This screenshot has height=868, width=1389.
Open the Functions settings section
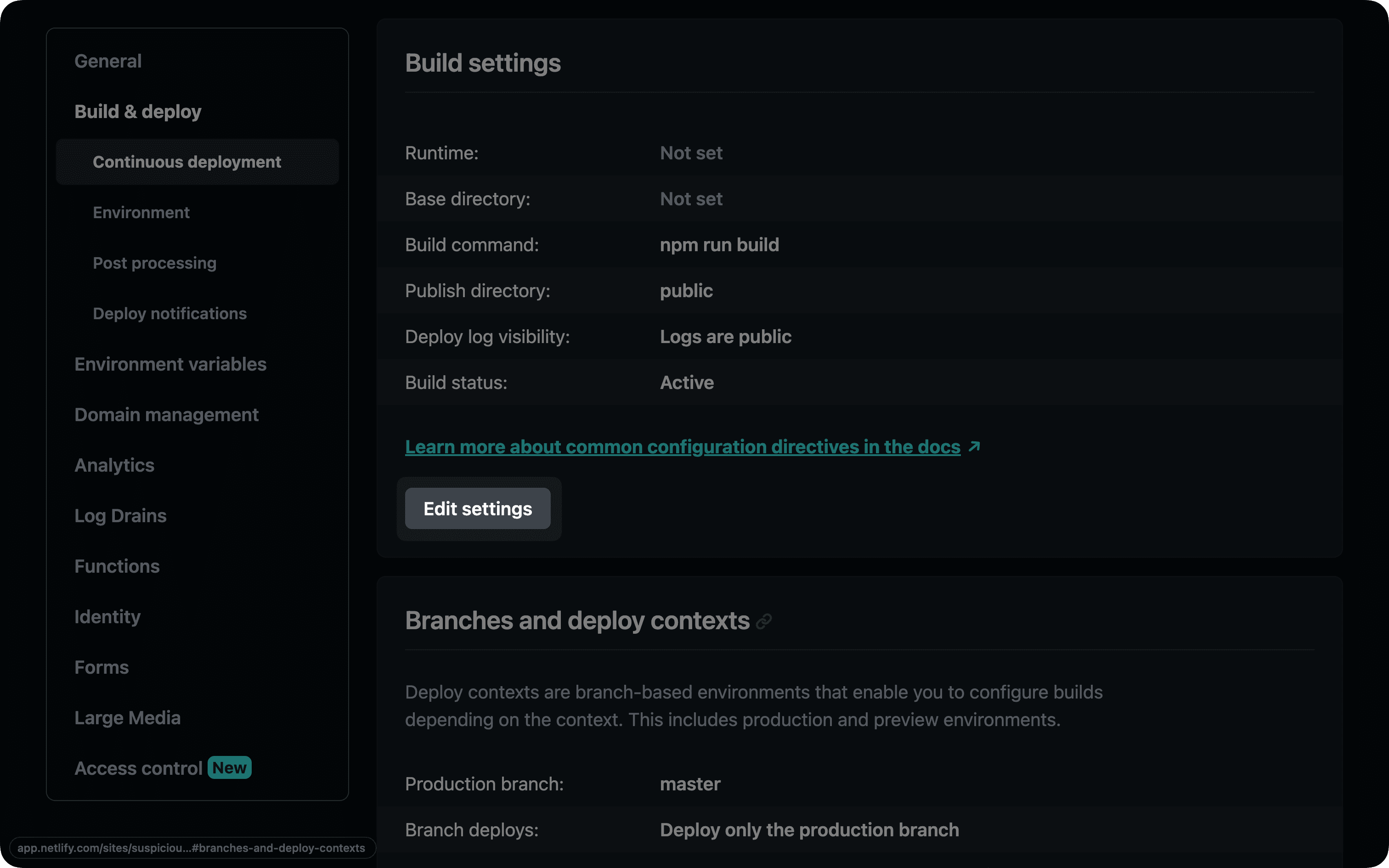click(117, 566)
